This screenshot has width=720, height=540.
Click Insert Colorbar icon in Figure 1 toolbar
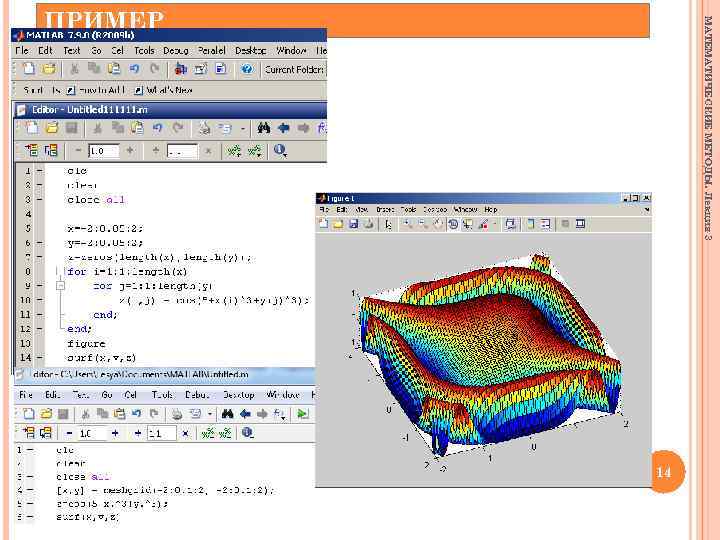coord(531,224)
